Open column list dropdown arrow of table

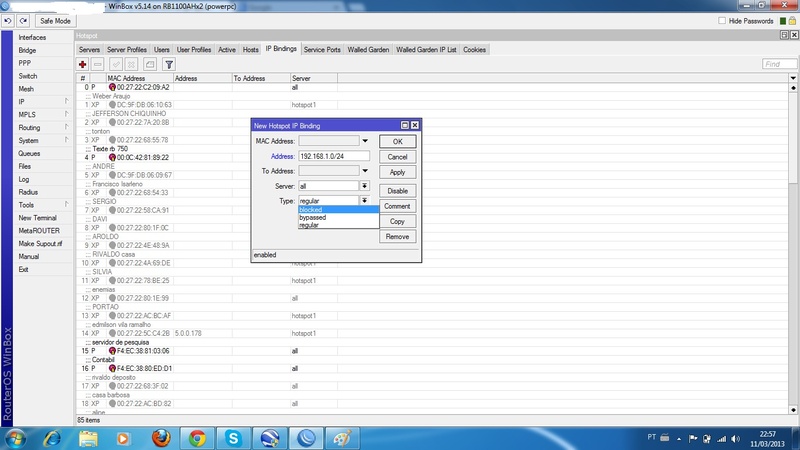click(x=793, y=78)
